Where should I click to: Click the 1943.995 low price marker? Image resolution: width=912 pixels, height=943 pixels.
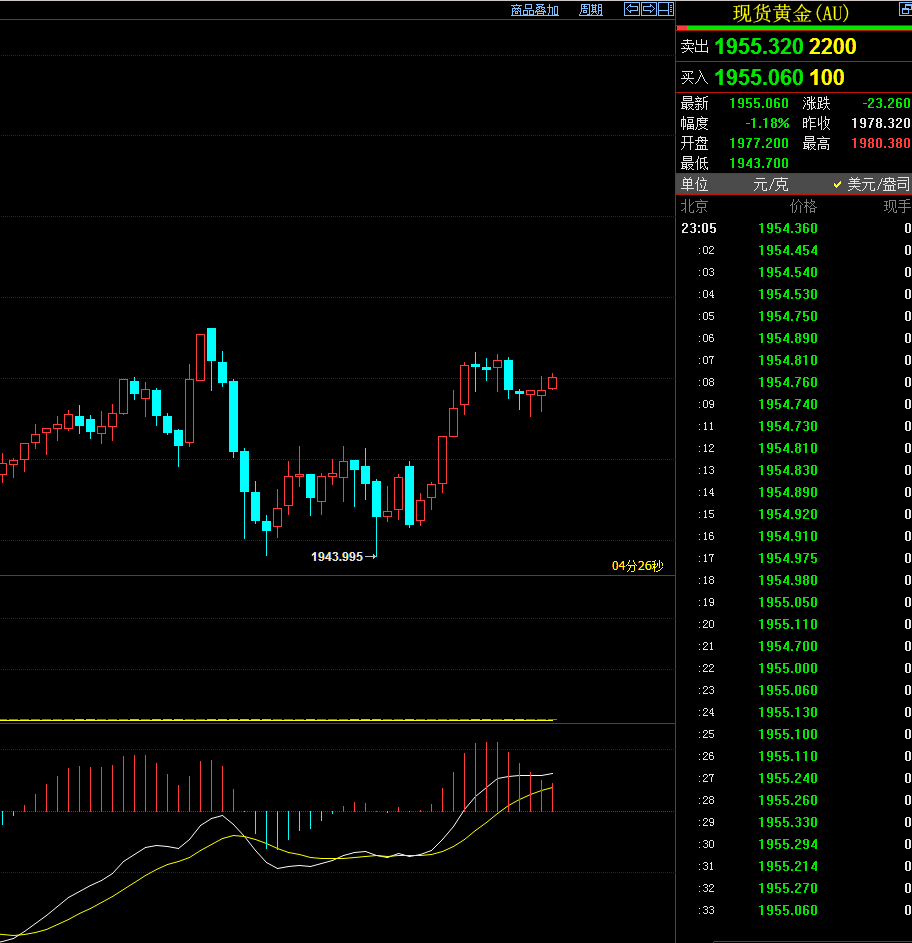click(x=337, y=557)
